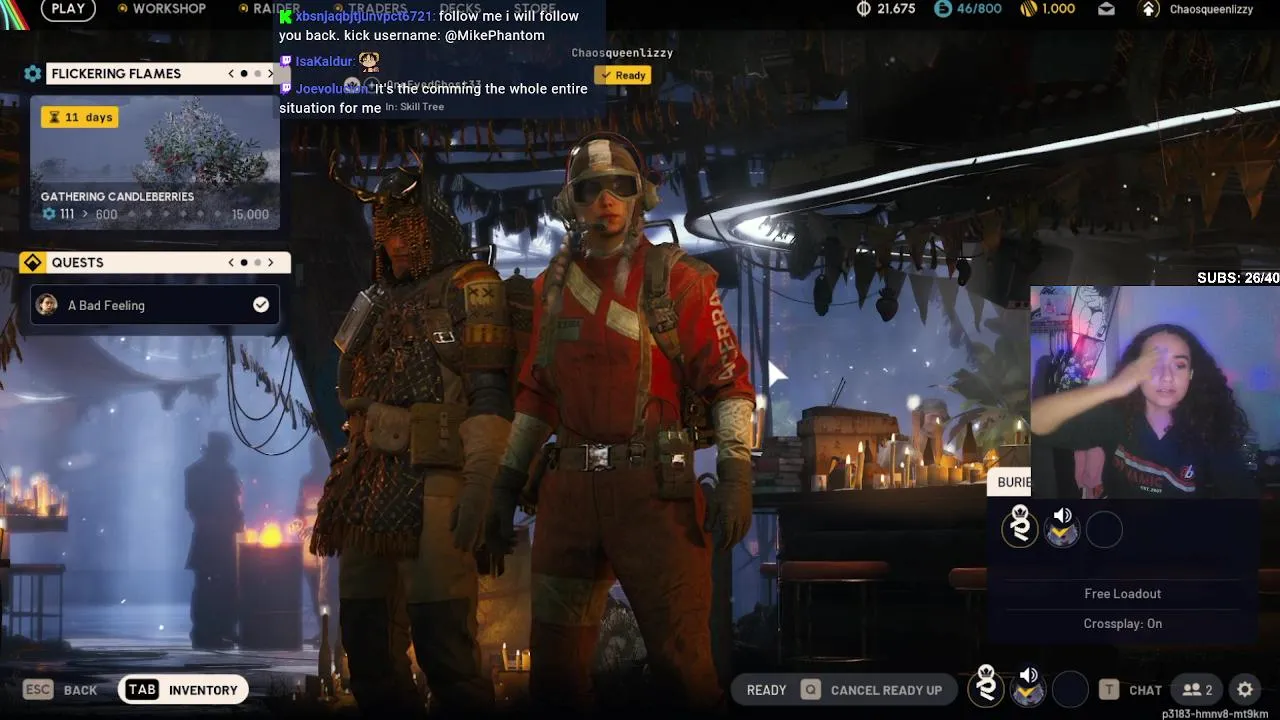Open the settings gear icon
Viewport: 1280px width, 720px height.
tap(1245, 690)
